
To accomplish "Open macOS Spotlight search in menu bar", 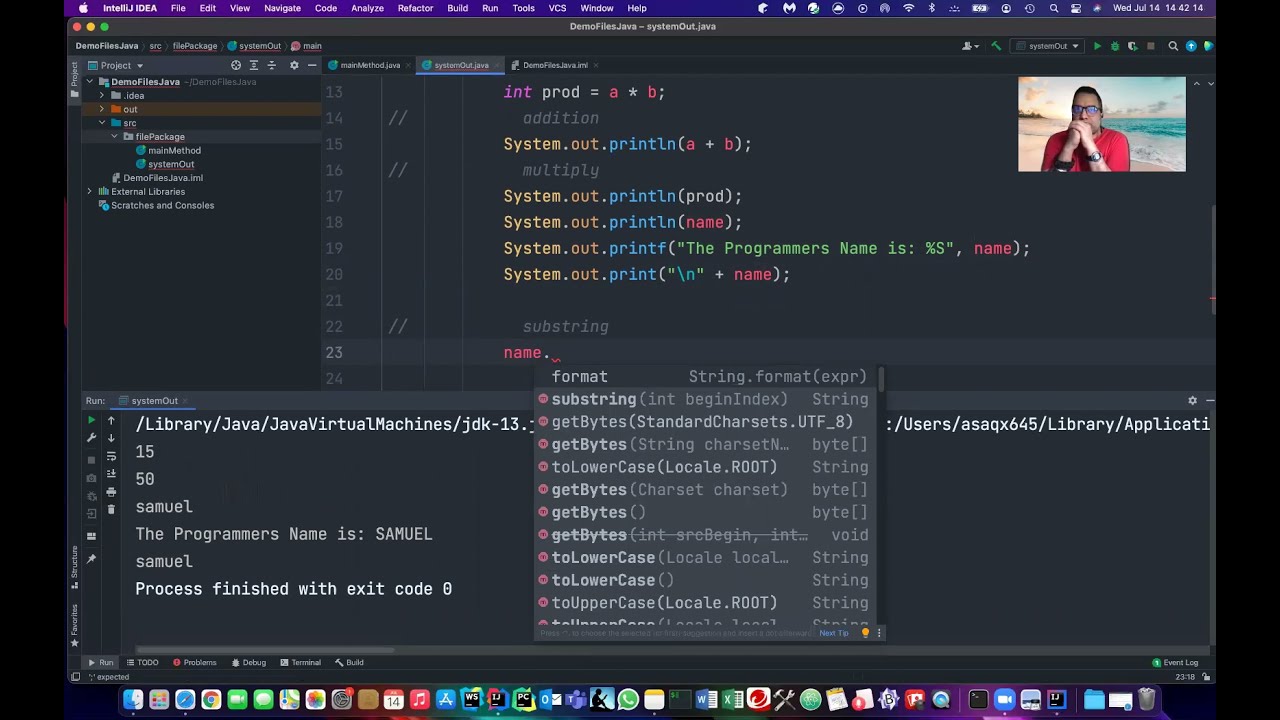I will click(1054, 8).
